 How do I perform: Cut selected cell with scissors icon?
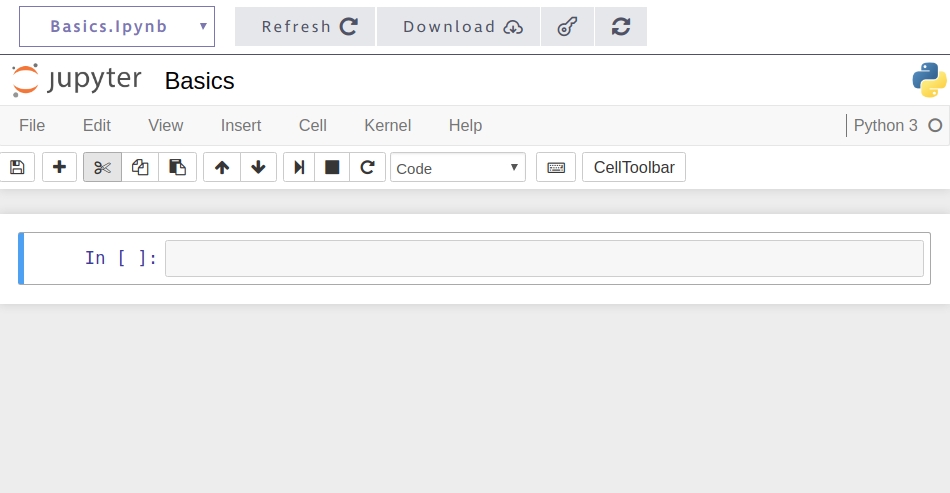click(102, 167)
